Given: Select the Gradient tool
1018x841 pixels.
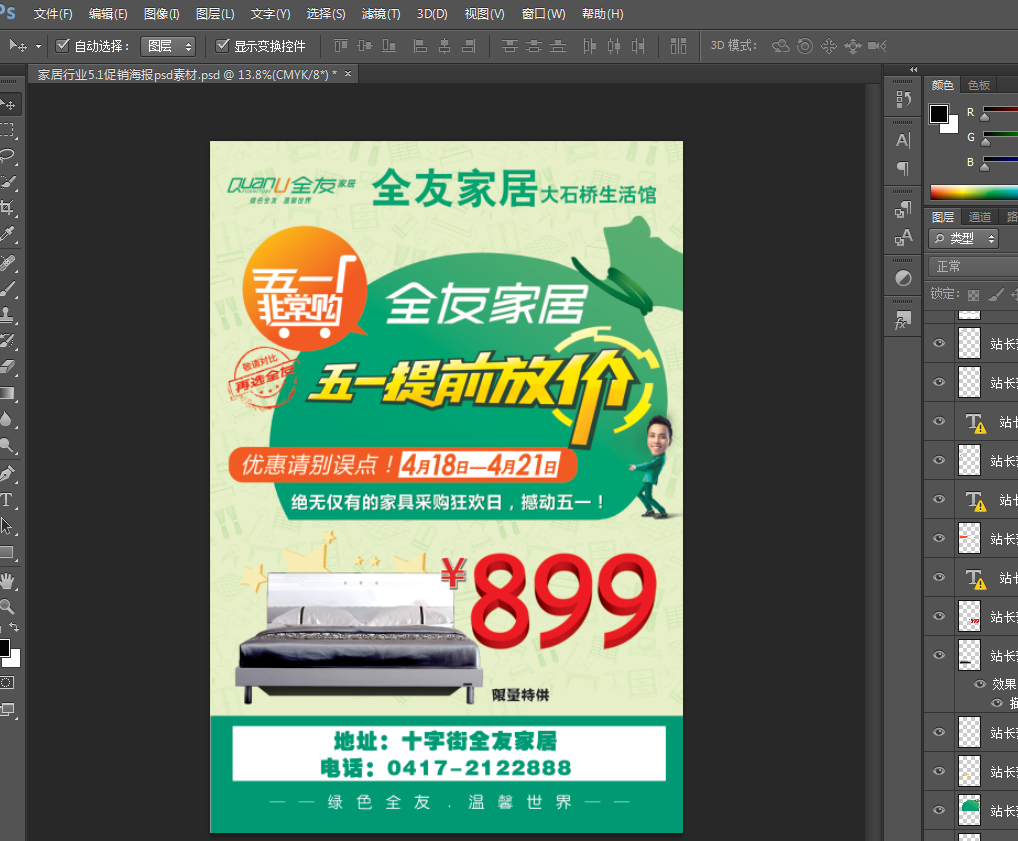Looking at the screenshot, I should (7, 393).
